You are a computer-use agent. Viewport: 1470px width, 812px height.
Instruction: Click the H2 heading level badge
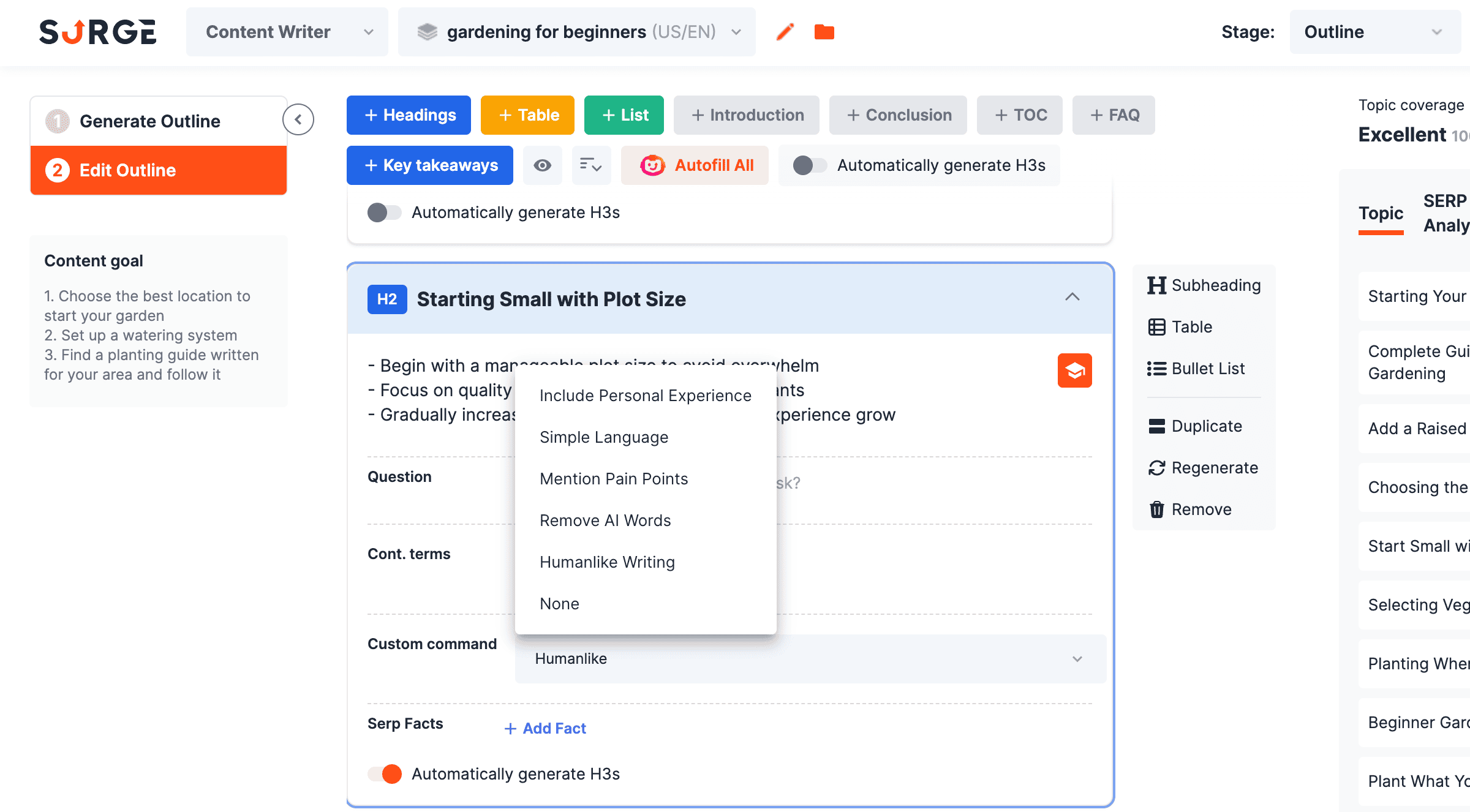point(387,299)
